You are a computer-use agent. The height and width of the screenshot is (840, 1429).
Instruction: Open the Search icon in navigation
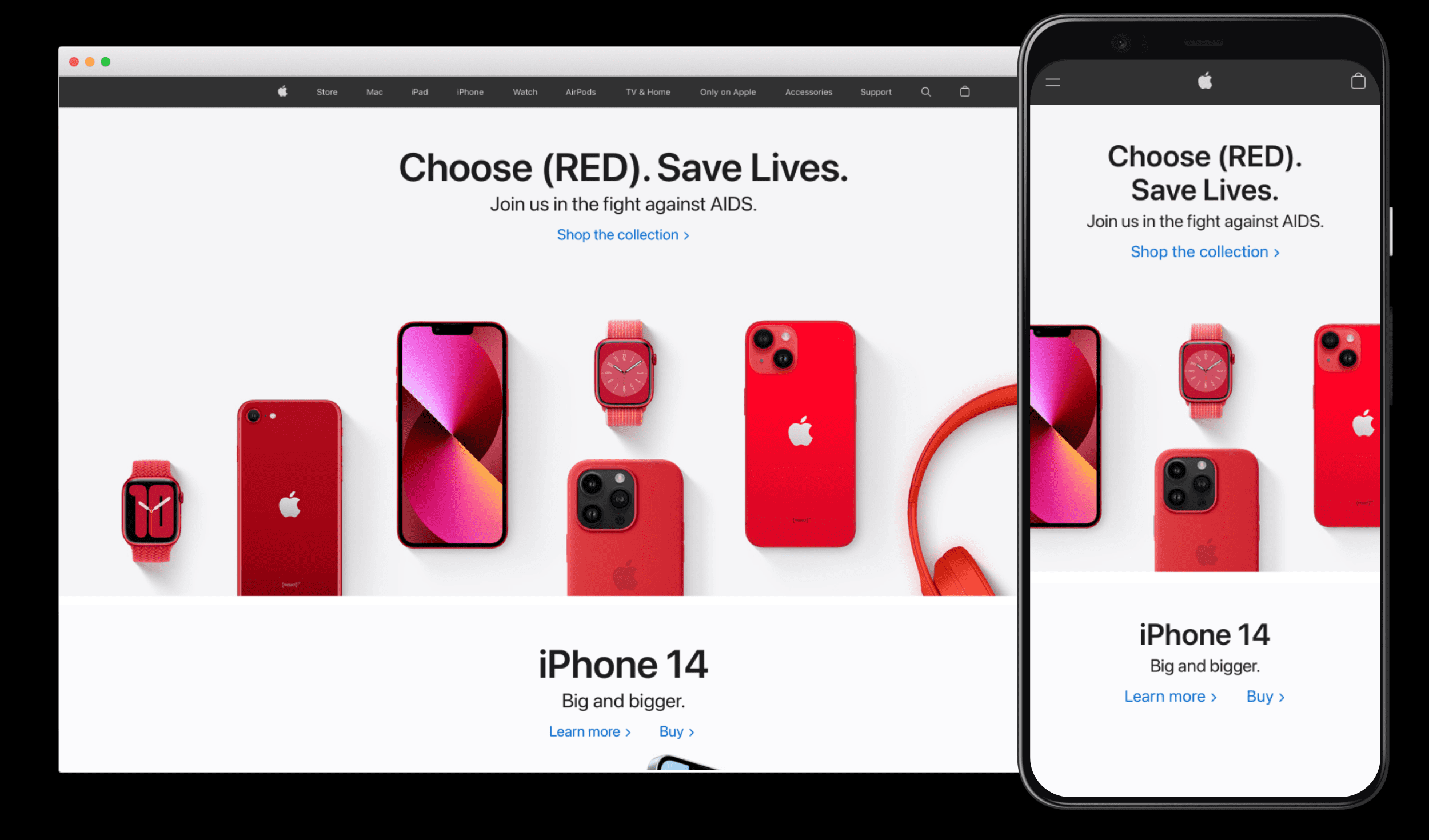[925, 92]
